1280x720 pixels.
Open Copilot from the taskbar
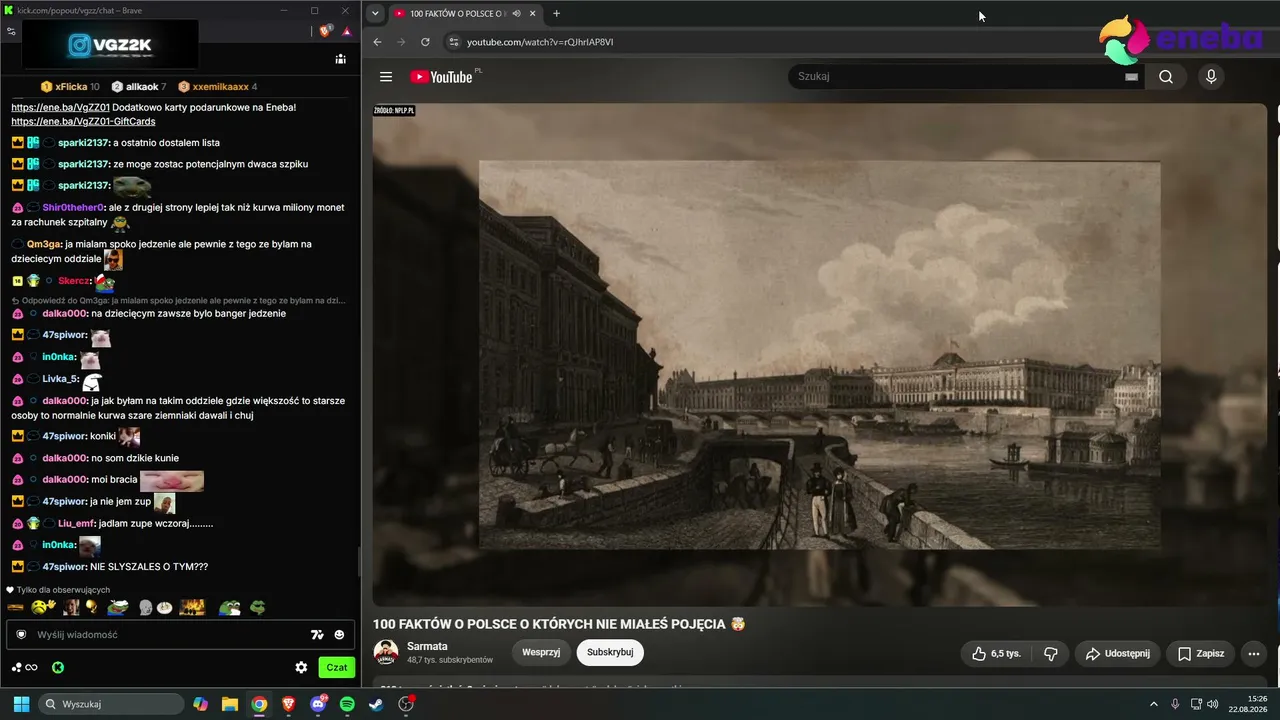(x=201, y=704)
